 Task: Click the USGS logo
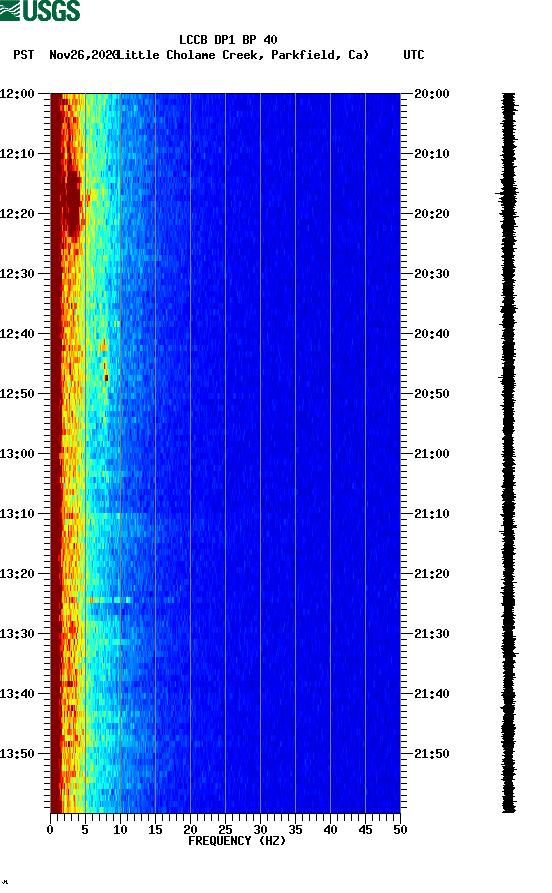(40, 10)
